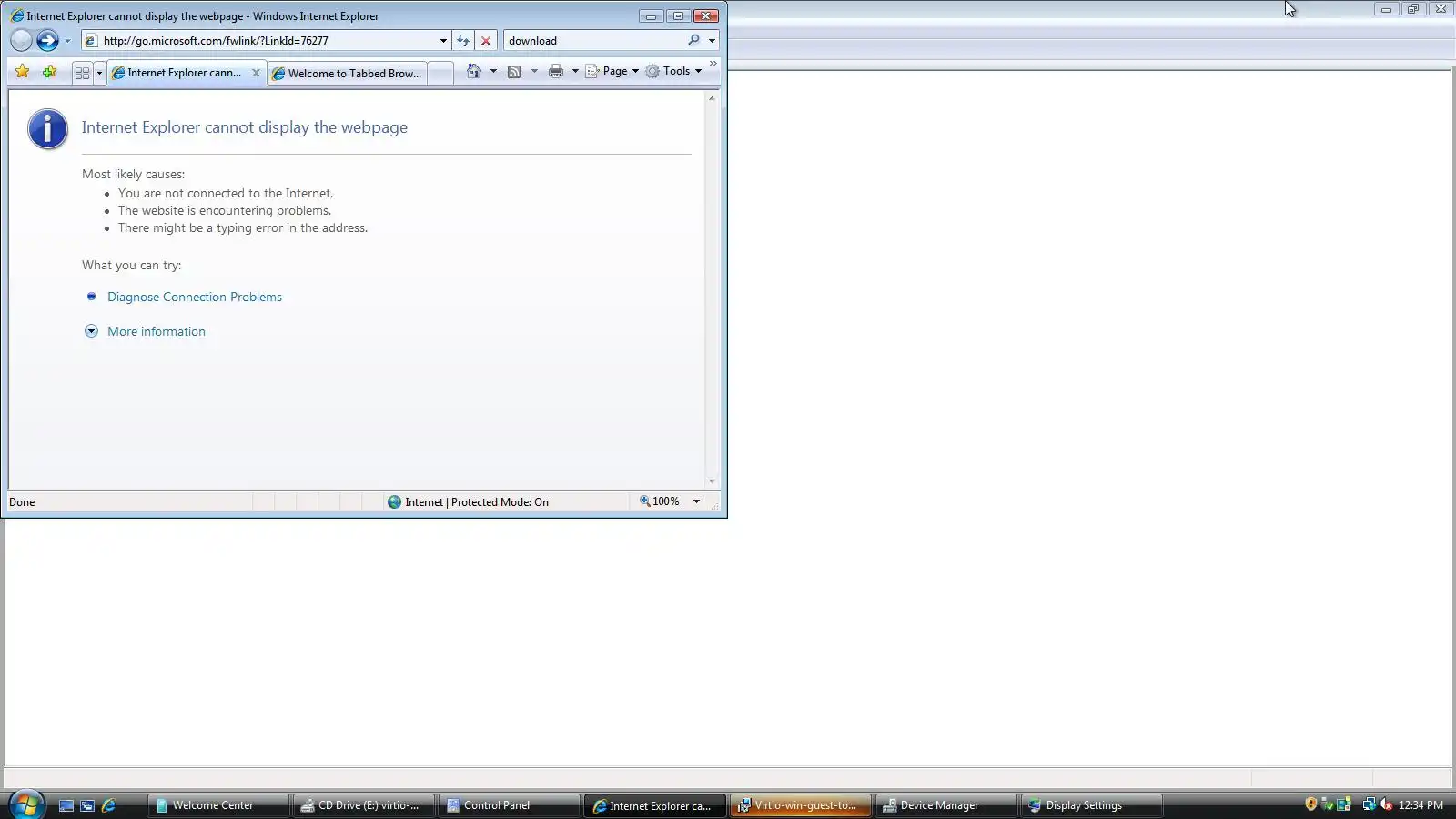Click the Add to Favorites icon
This screenshot has width=1456, height=819.
pos(50,72)
